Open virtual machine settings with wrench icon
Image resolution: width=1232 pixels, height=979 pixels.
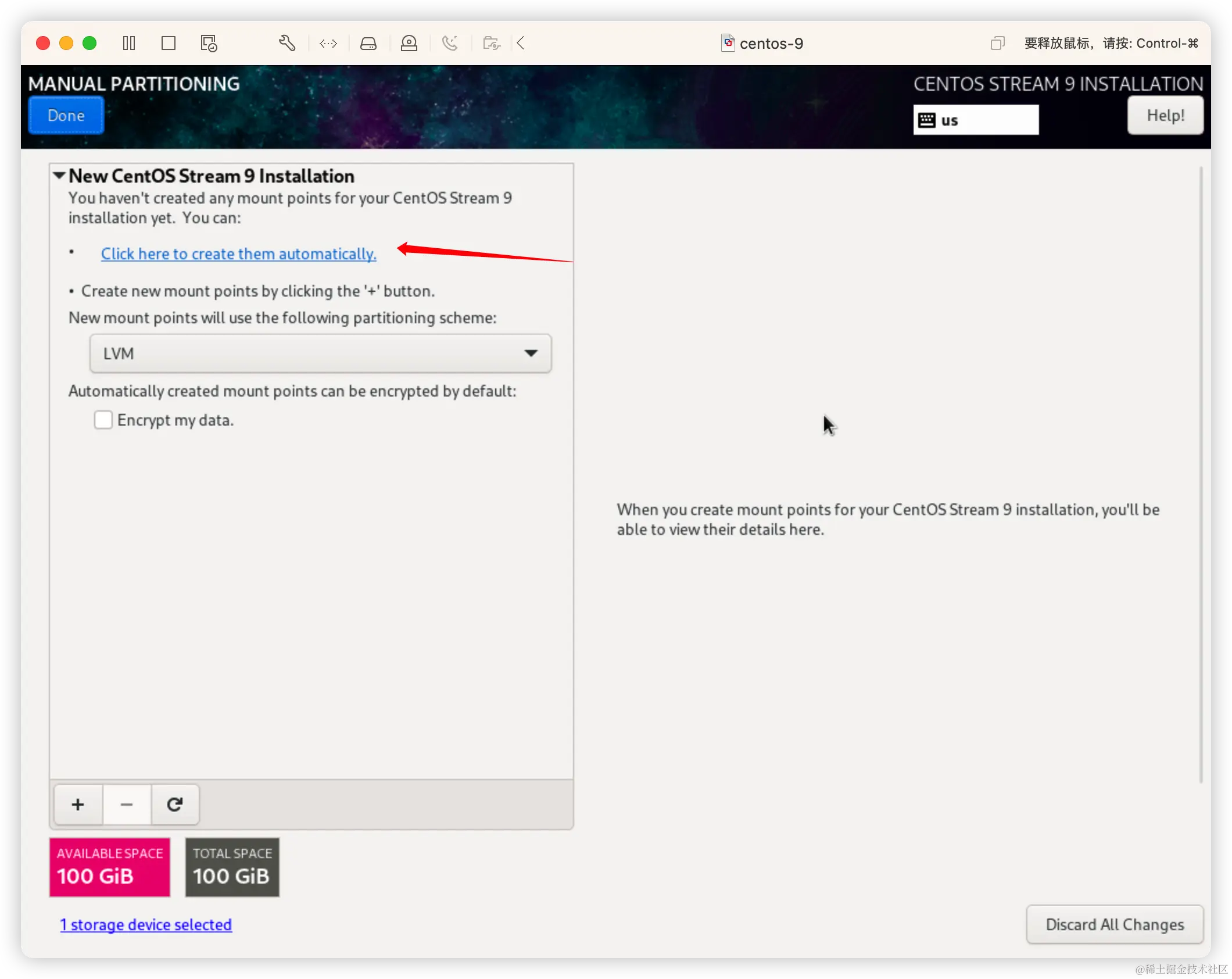[x=288, y=43]
